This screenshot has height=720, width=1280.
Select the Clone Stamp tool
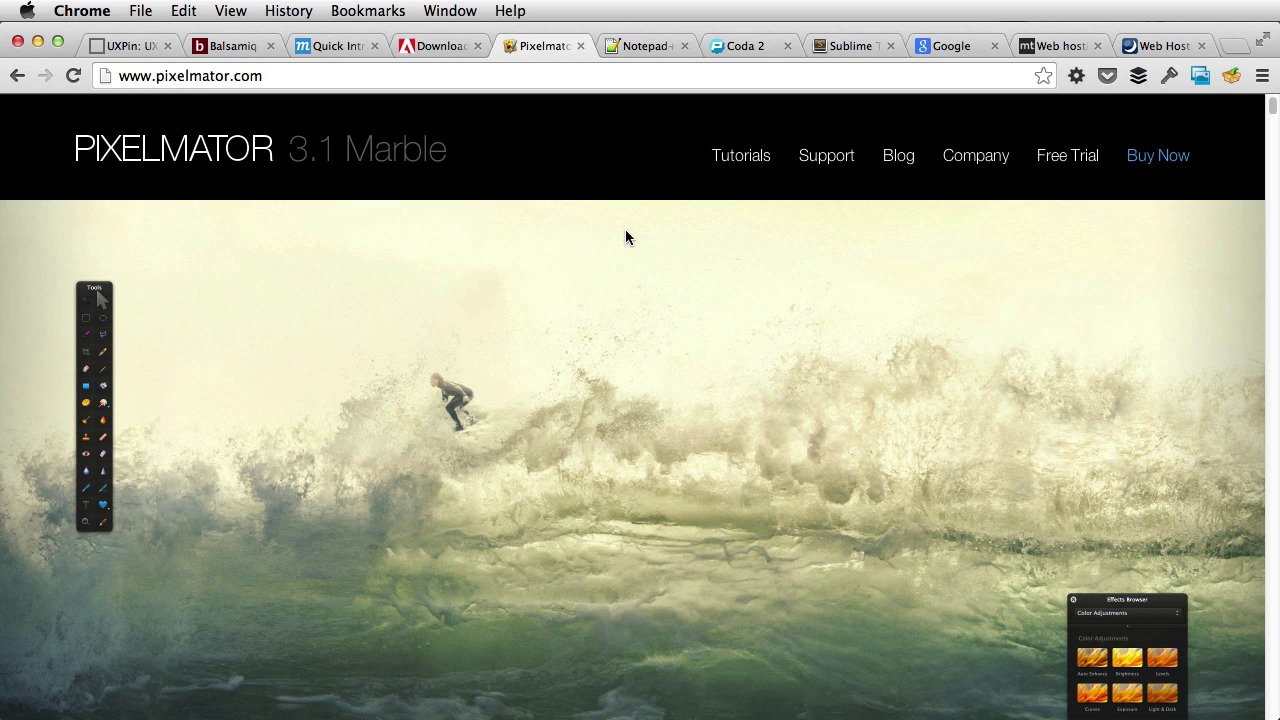[86, 436]
